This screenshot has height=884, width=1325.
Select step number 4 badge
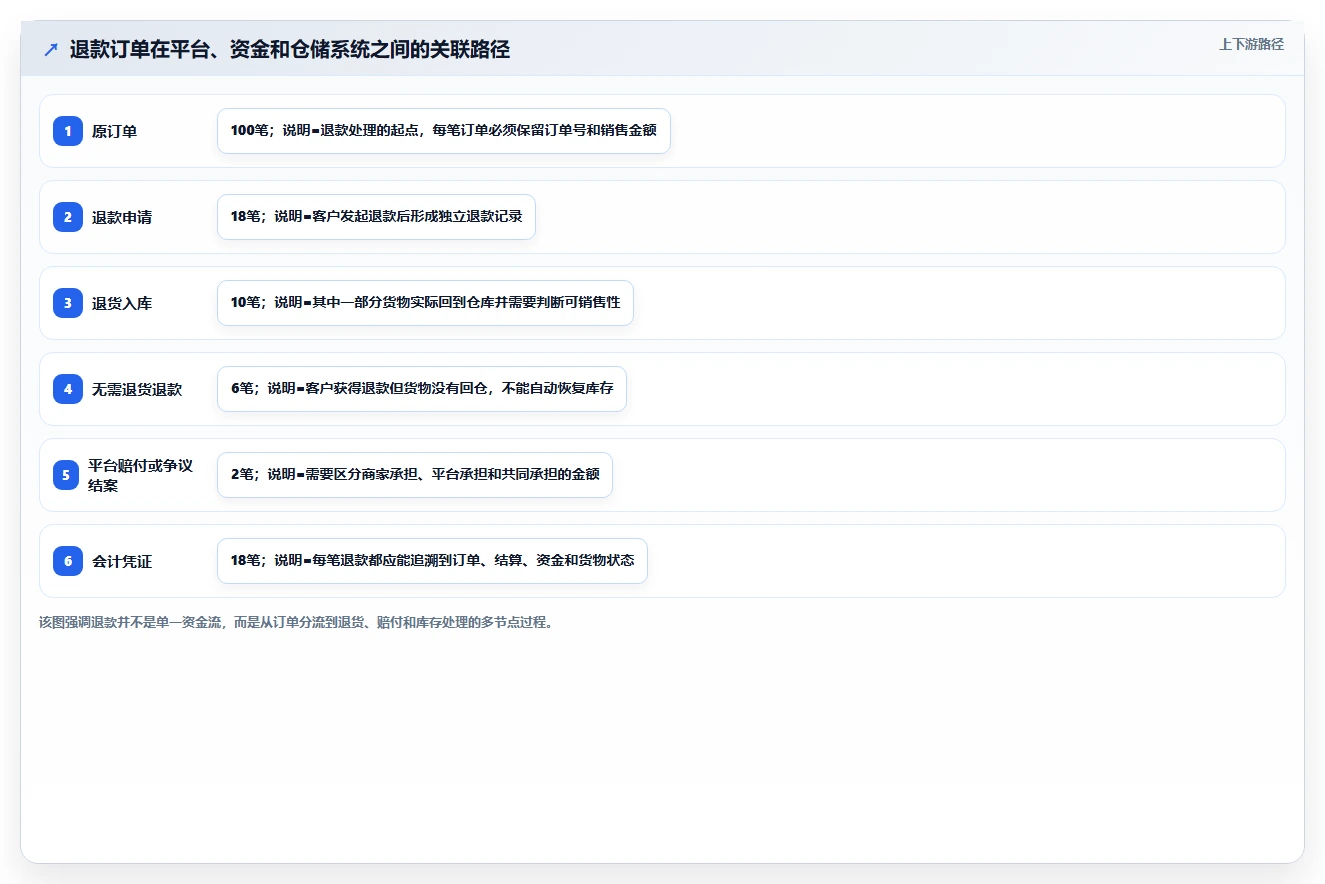68,389
